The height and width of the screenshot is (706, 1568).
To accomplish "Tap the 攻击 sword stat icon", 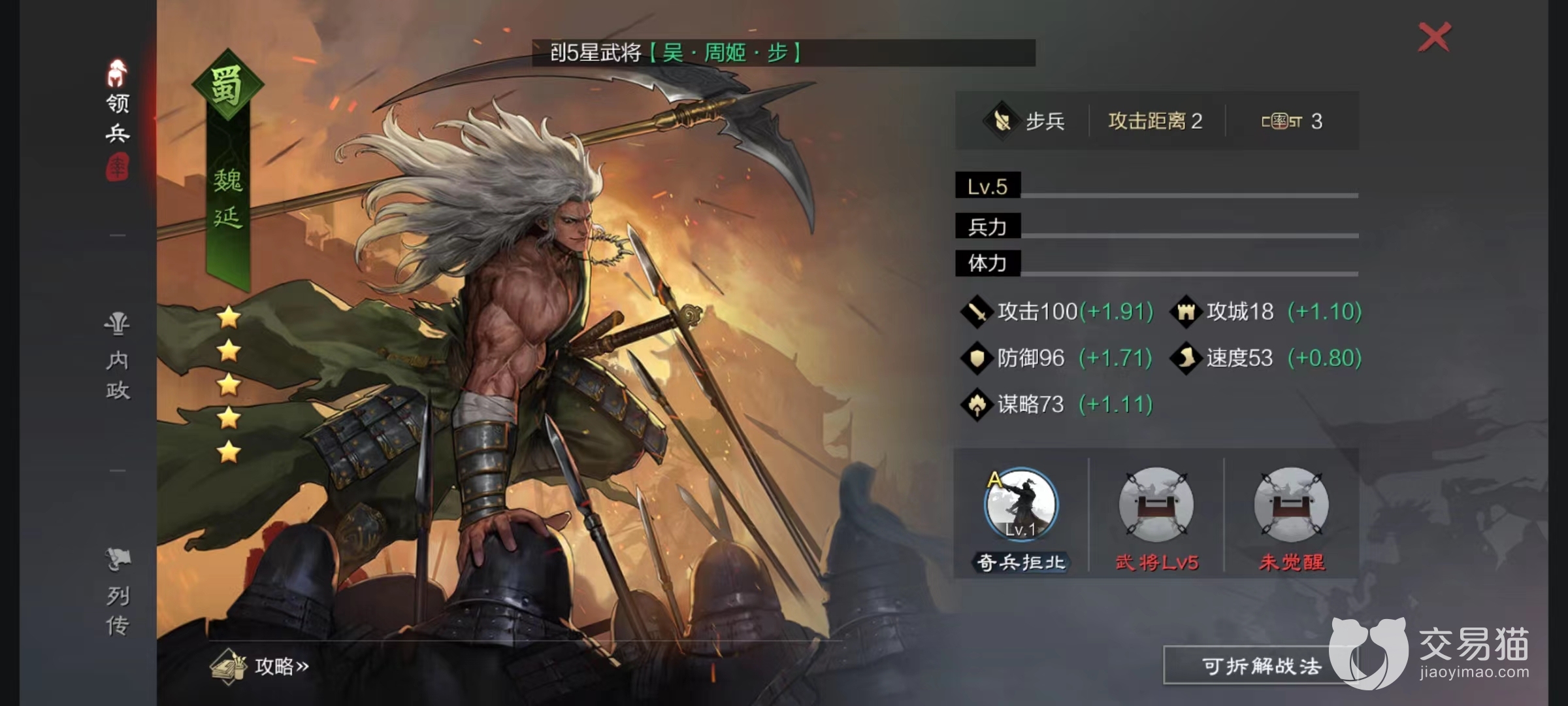I will click(977, 312).
